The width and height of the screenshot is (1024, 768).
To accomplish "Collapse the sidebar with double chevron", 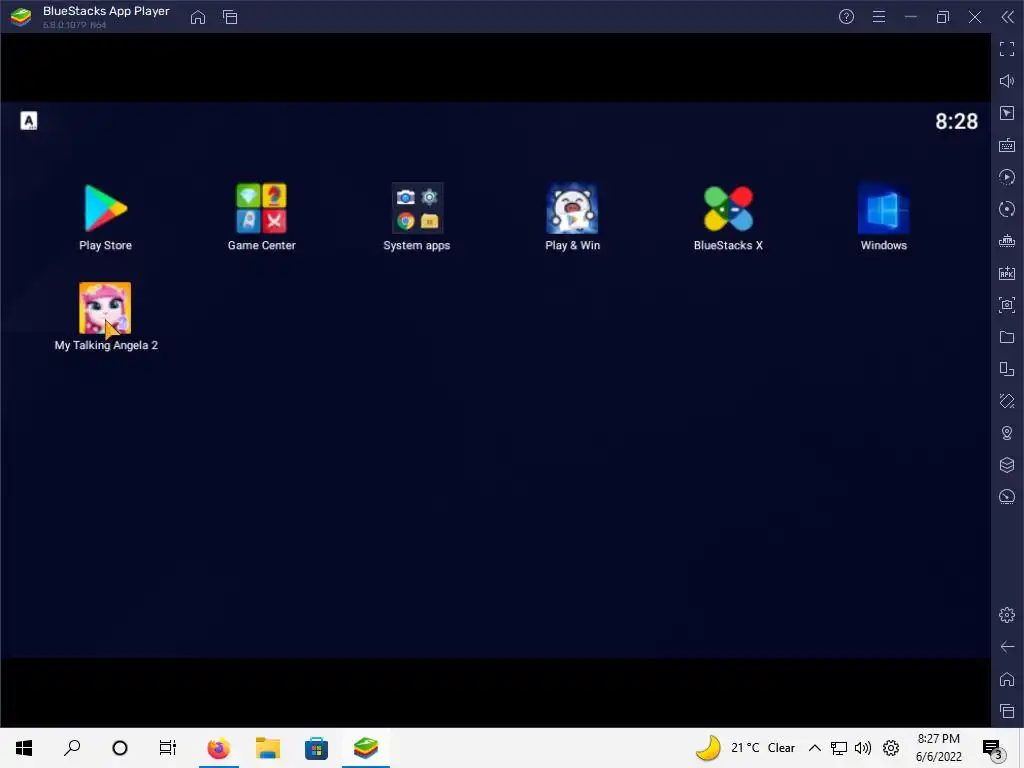I will tap(1008, 17).
